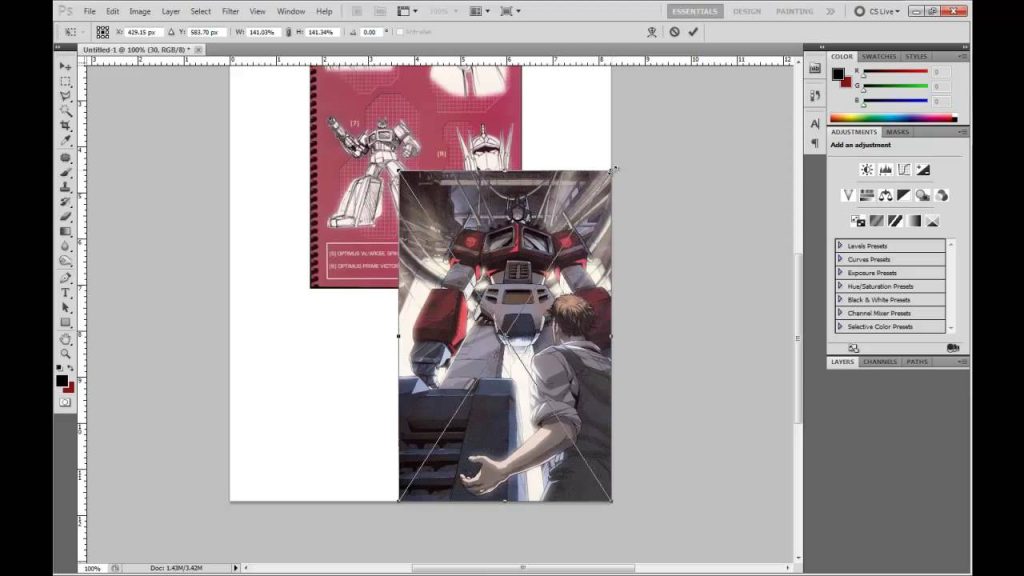Screen dimensions: 1024x576
Task: Expand Hue/Saturation Presets
Action: point(840,286)
